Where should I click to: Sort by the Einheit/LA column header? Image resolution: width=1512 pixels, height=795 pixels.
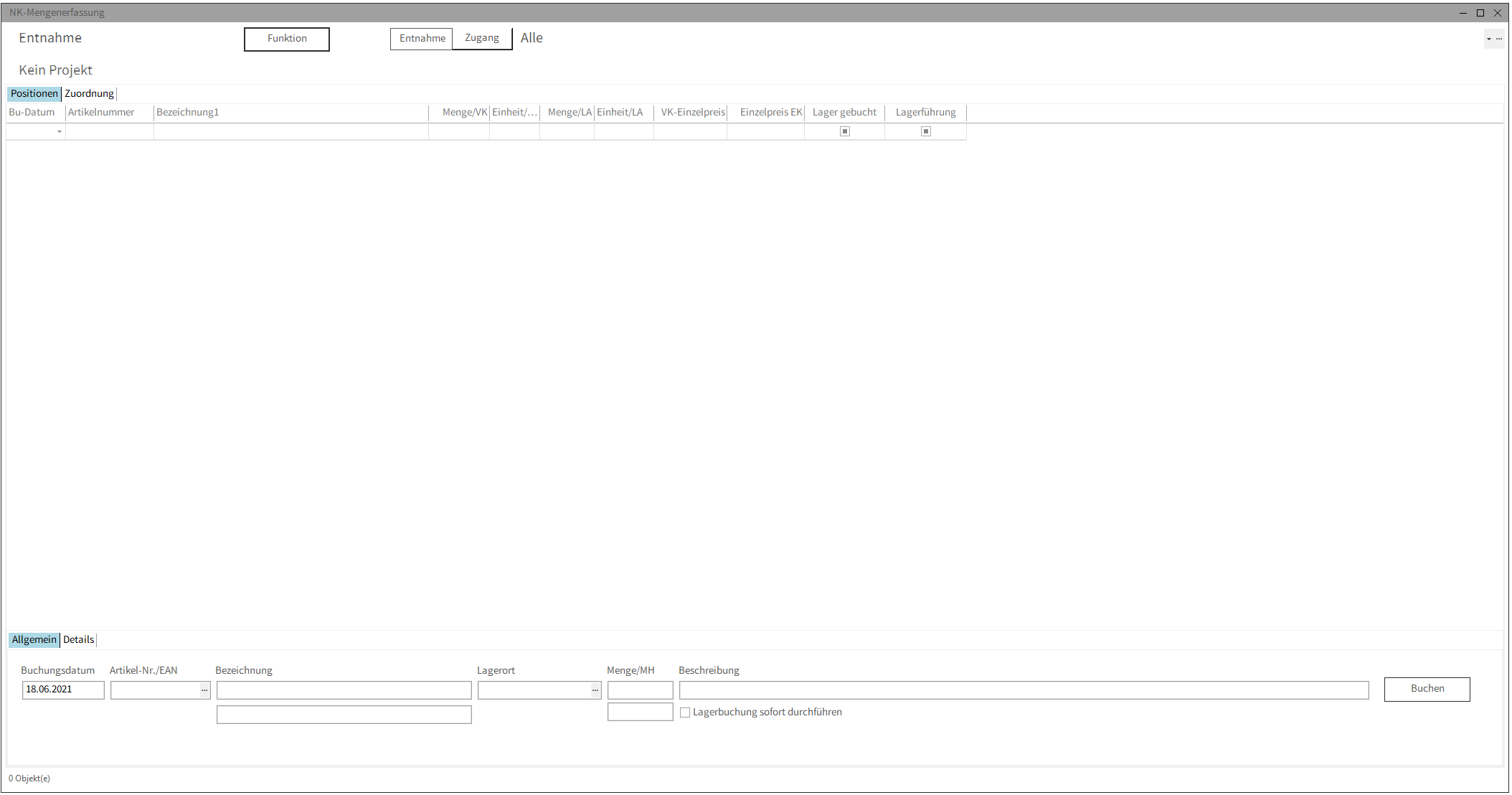click(x=624, y=113)
